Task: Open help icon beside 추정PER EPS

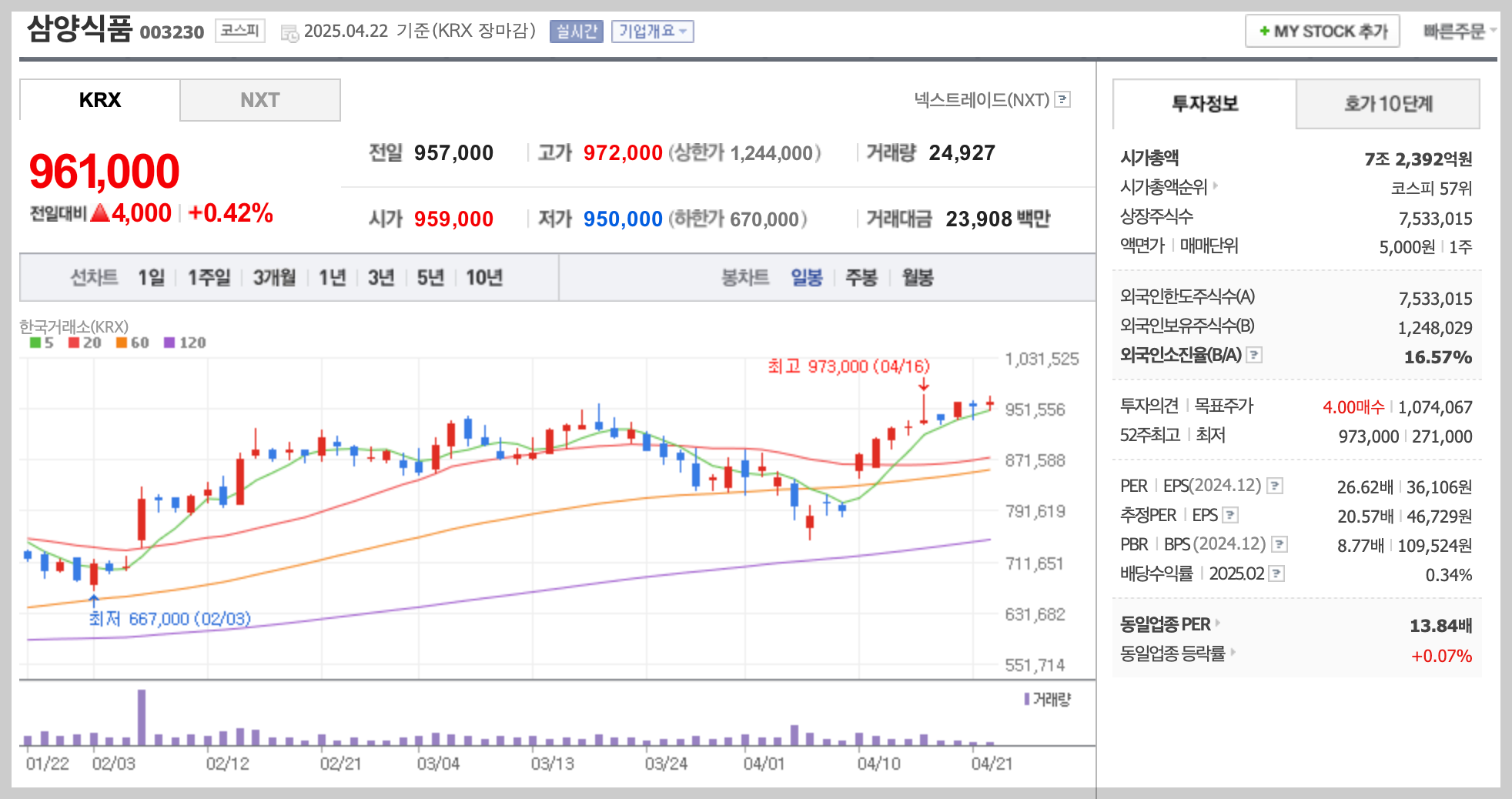Action: point(1230,515)
